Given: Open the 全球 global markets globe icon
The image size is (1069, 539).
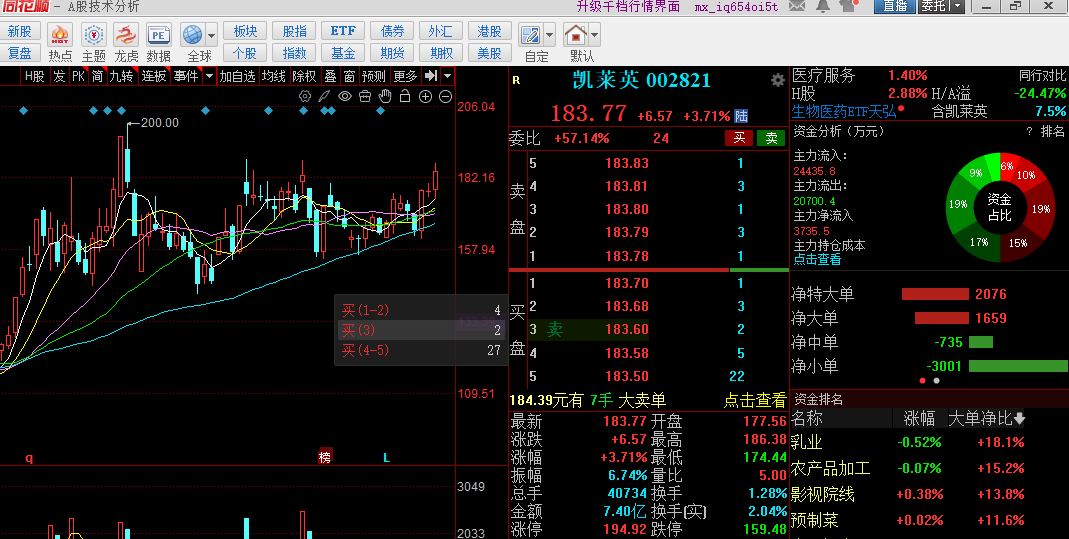Looking at the screenshot, I should click(193, 35).
